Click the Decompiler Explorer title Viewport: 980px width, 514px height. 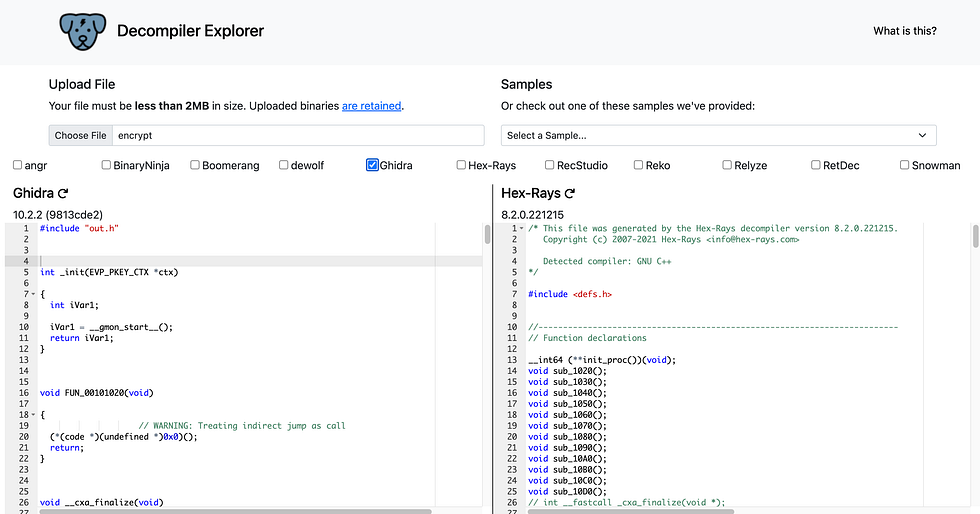pyautogui.click(x=190, y=31)
